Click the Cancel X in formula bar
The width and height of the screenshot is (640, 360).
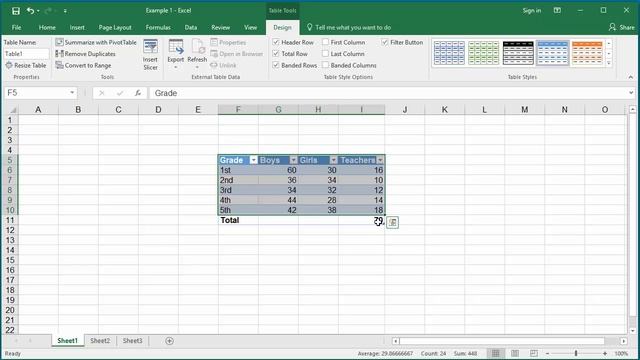(x=102, y=93)
